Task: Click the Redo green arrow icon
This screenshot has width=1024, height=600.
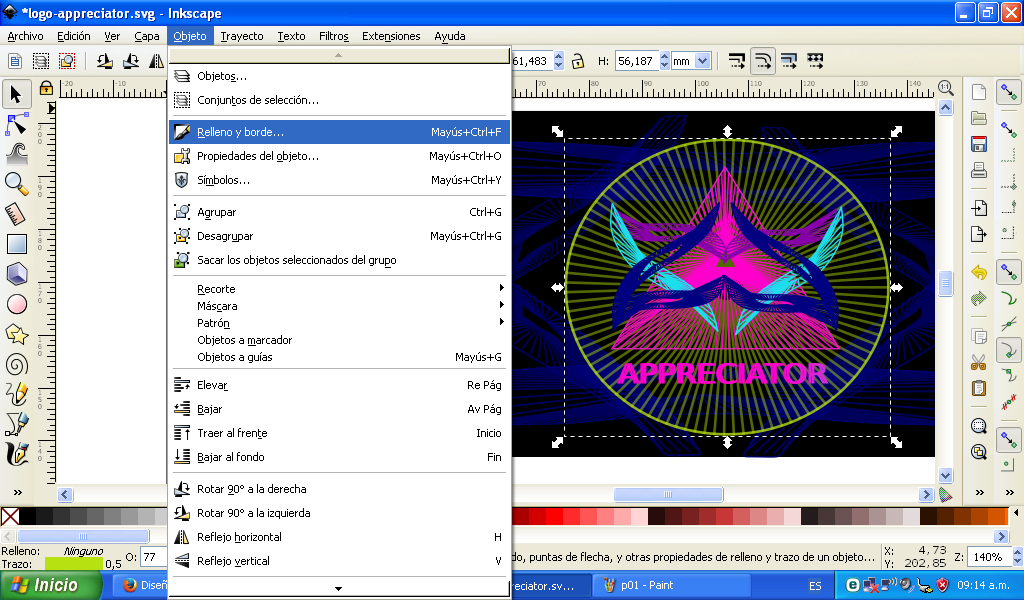Action: [978, 299]
